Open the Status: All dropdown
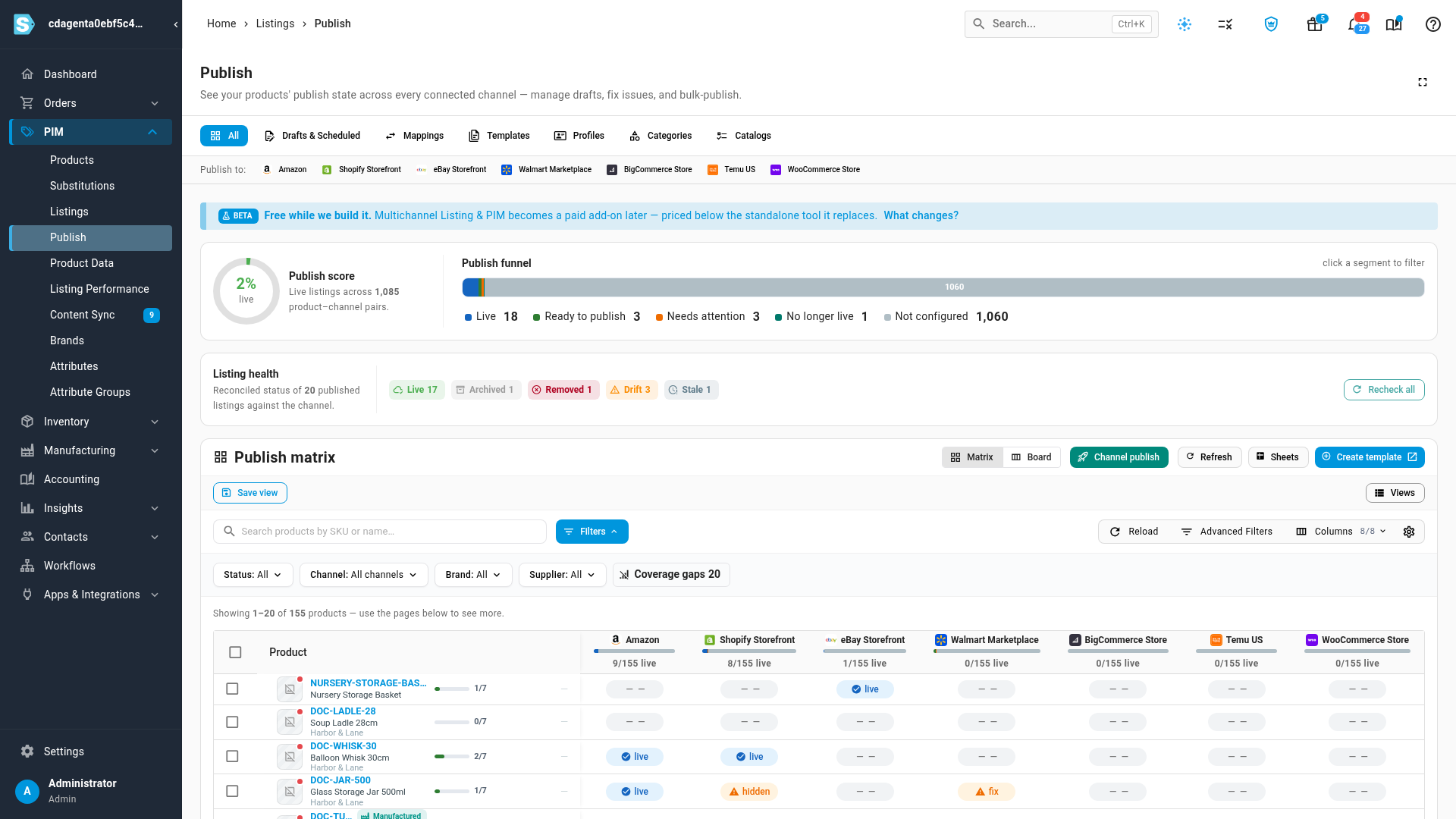 pyautogui.click(x=253, y=575)
